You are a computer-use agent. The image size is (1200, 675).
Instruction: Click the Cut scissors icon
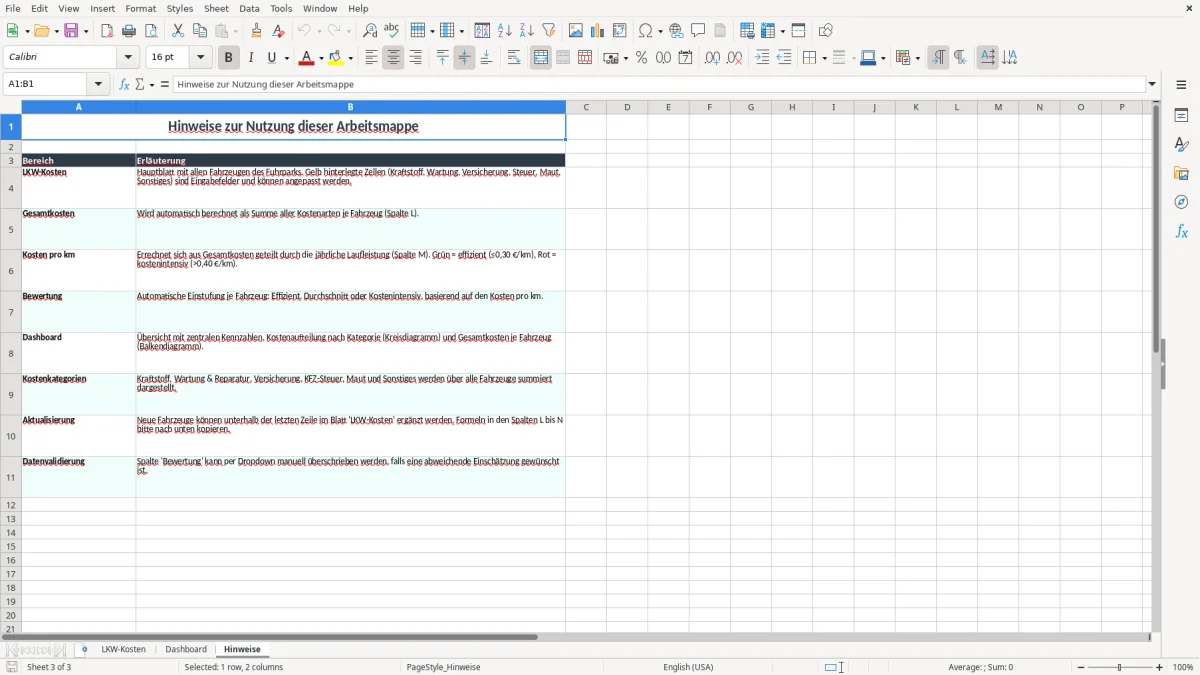coord(178,31)
